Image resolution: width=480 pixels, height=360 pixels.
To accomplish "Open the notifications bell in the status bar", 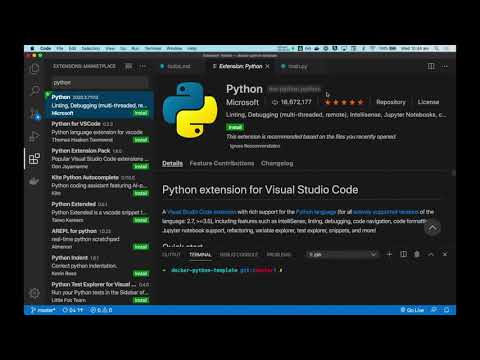I will tap(446, 310).
